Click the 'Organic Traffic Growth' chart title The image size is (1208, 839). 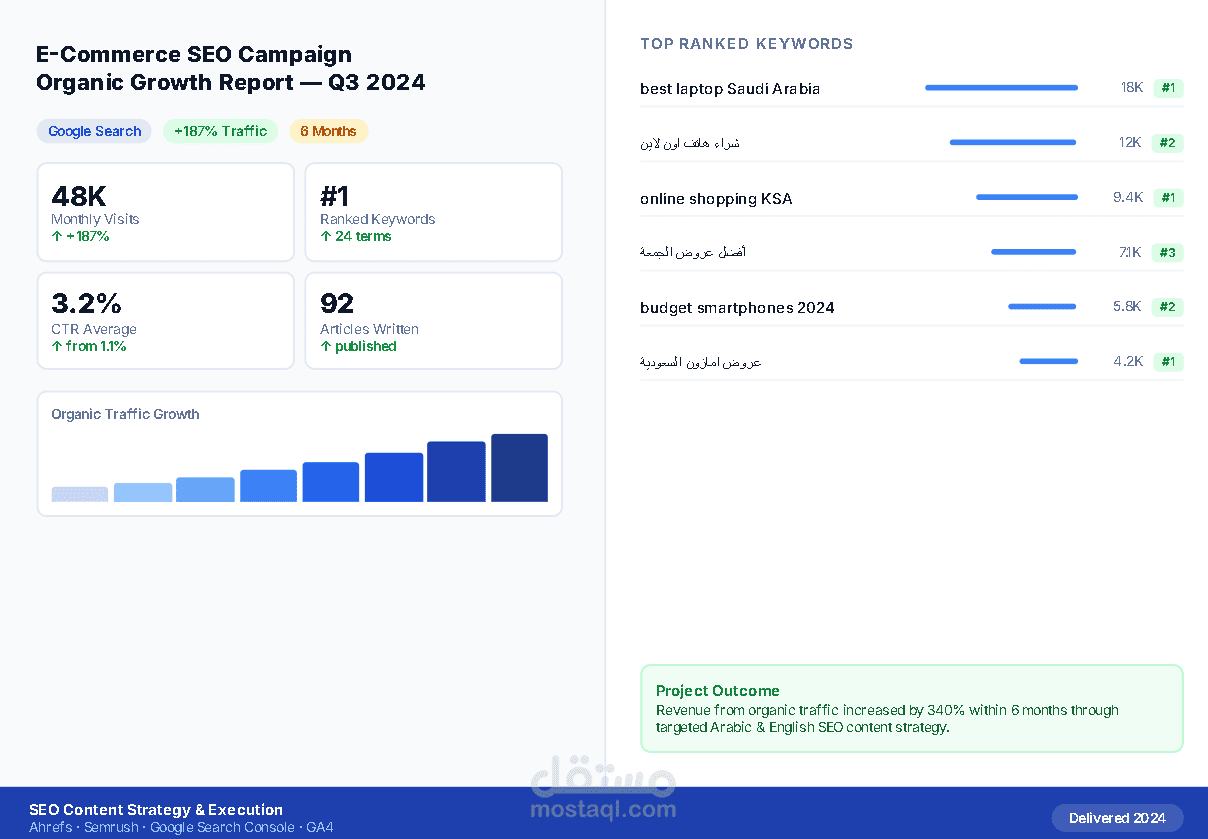click(125, 414)
